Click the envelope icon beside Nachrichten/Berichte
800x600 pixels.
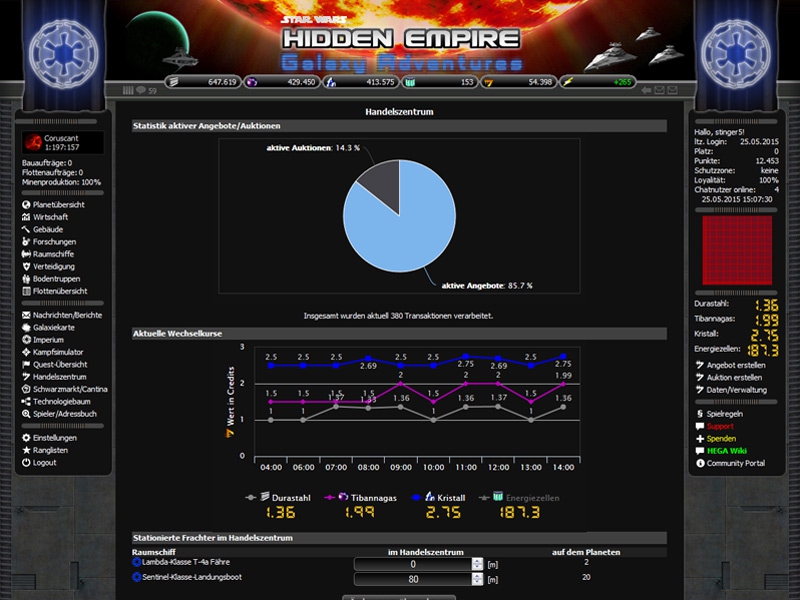click(x=26, y=315)
